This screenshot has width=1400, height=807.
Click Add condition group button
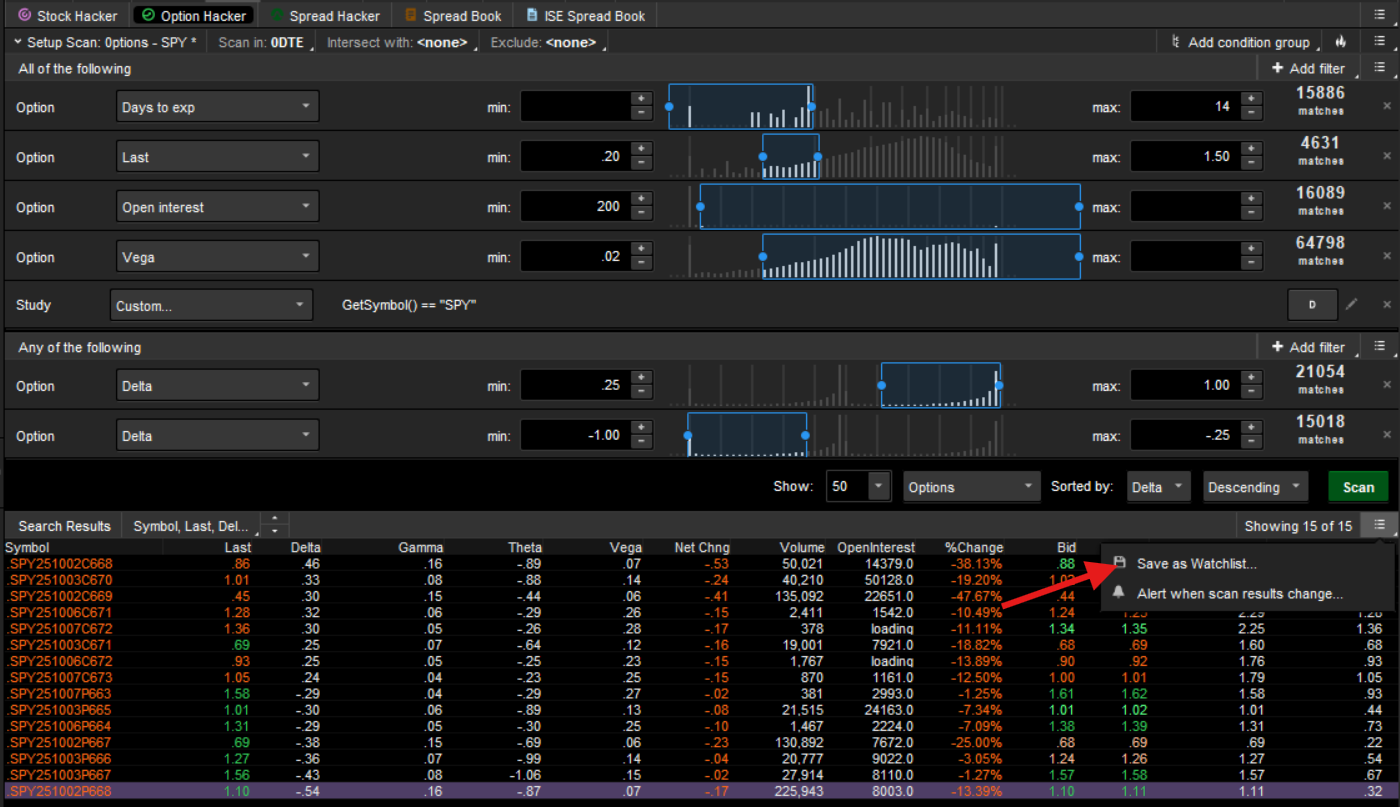[x=1239, y=42]
